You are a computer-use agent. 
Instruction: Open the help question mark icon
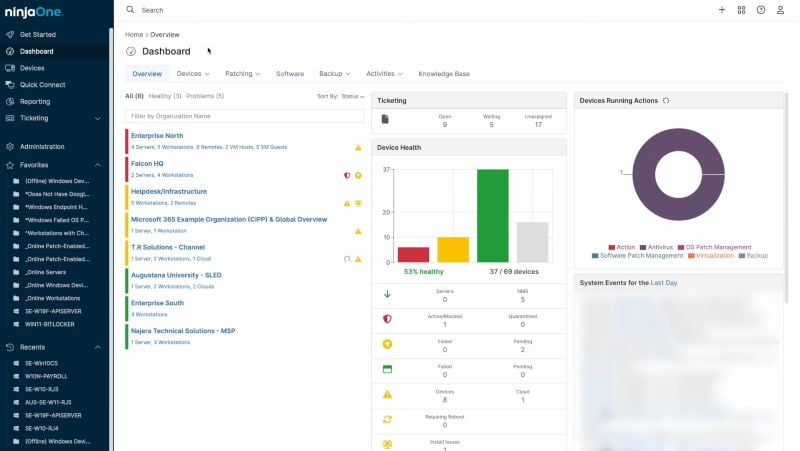(x=761, y=10)
